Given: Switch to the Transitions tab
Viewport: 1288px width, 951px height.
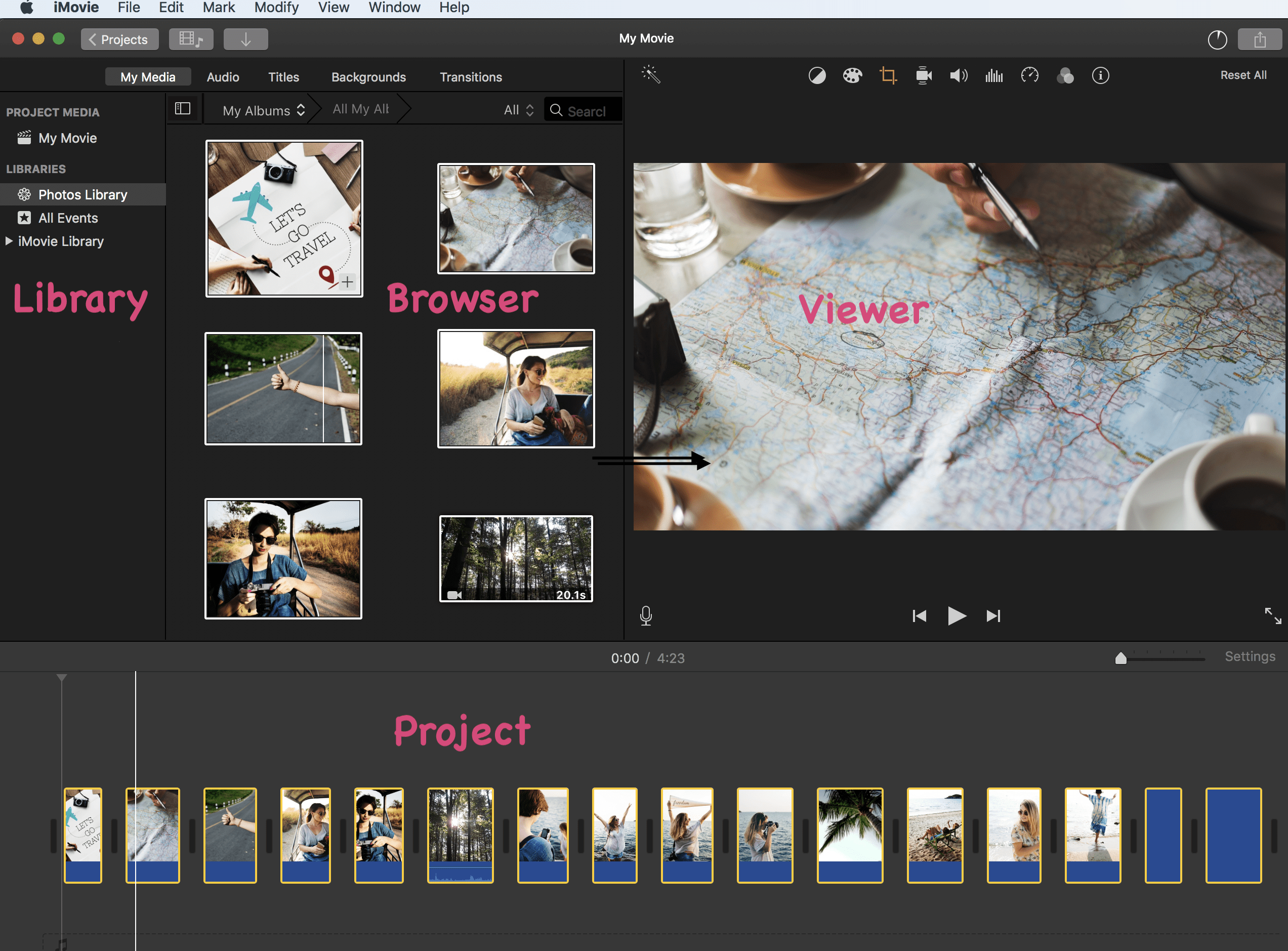Looking at the screenshot, I should pyautogui.click(x=471, y=77).
